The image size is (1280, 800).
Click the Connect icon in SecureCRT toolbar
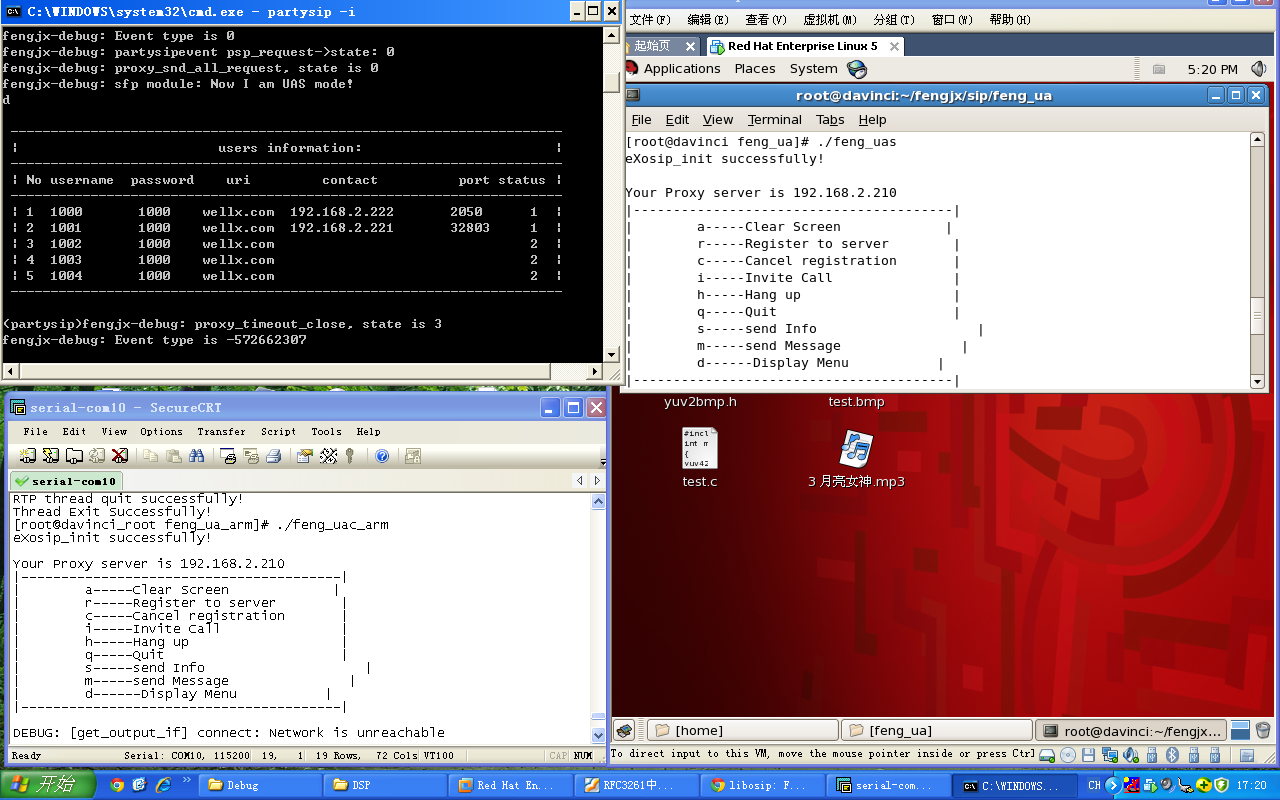[x=28, y=456]
